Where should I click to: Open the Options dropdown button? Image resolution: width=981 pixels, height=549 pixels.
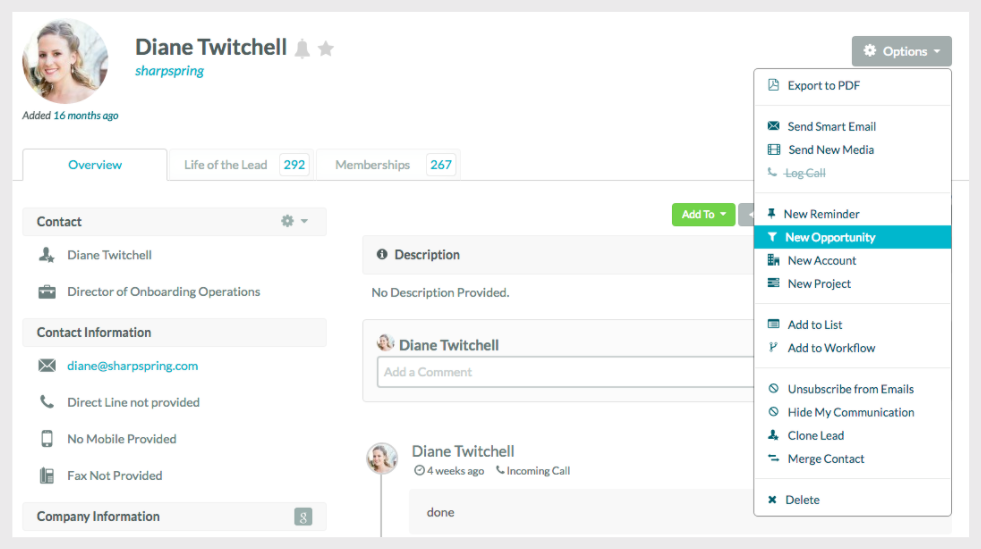[x=902, y=51]
